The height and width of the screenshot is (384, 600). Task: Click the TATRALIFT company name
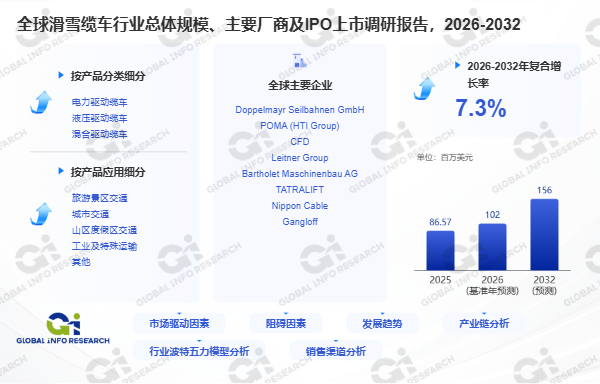point(300,190)
